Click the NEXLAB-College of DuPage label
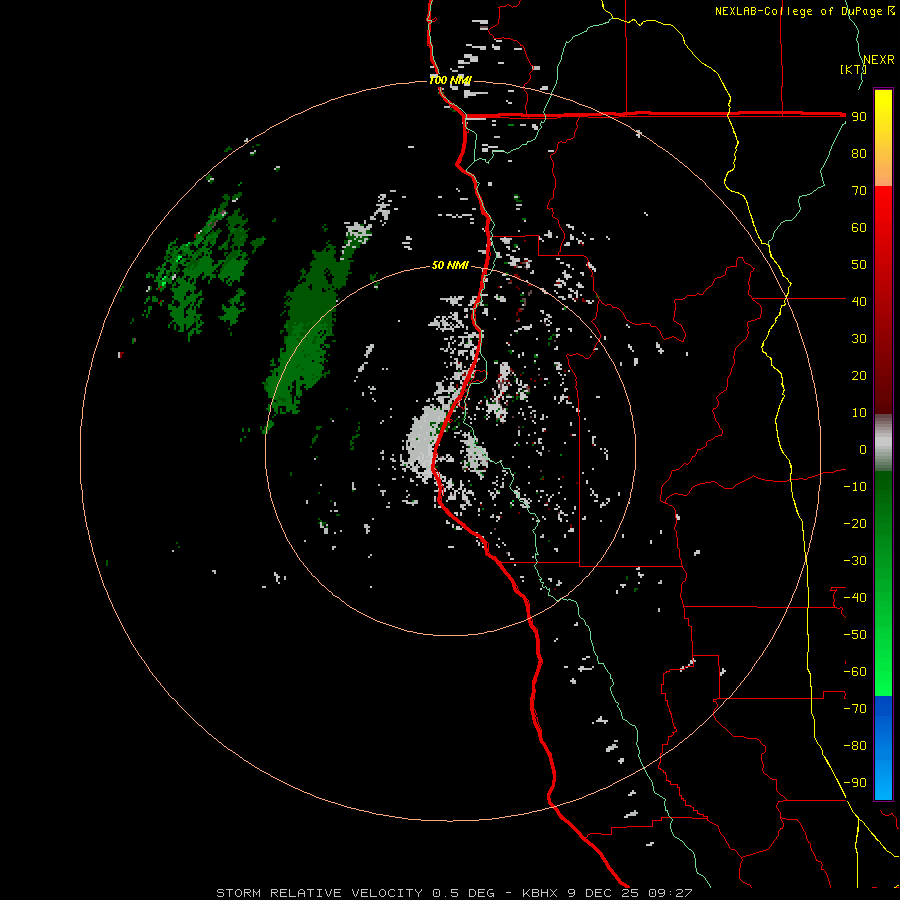The image size is (900, 900). point(805,11)
